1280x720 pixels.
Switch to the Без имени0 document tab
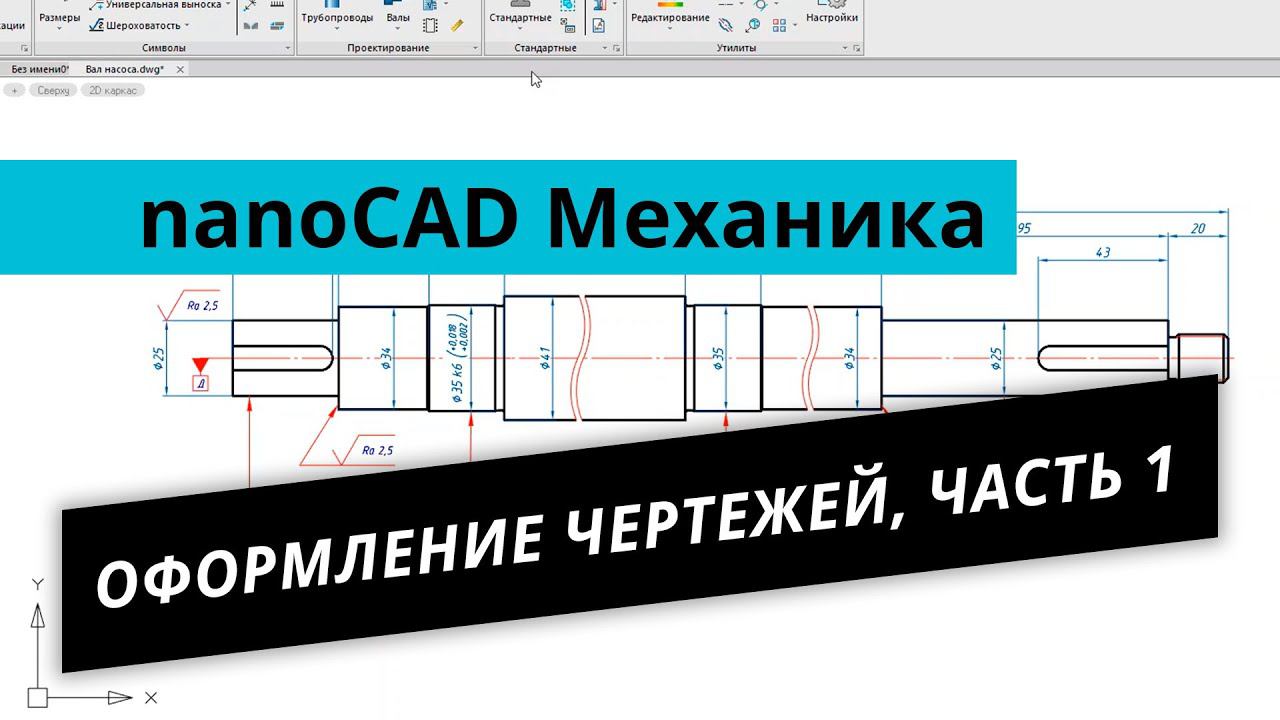tap(40, 69)
